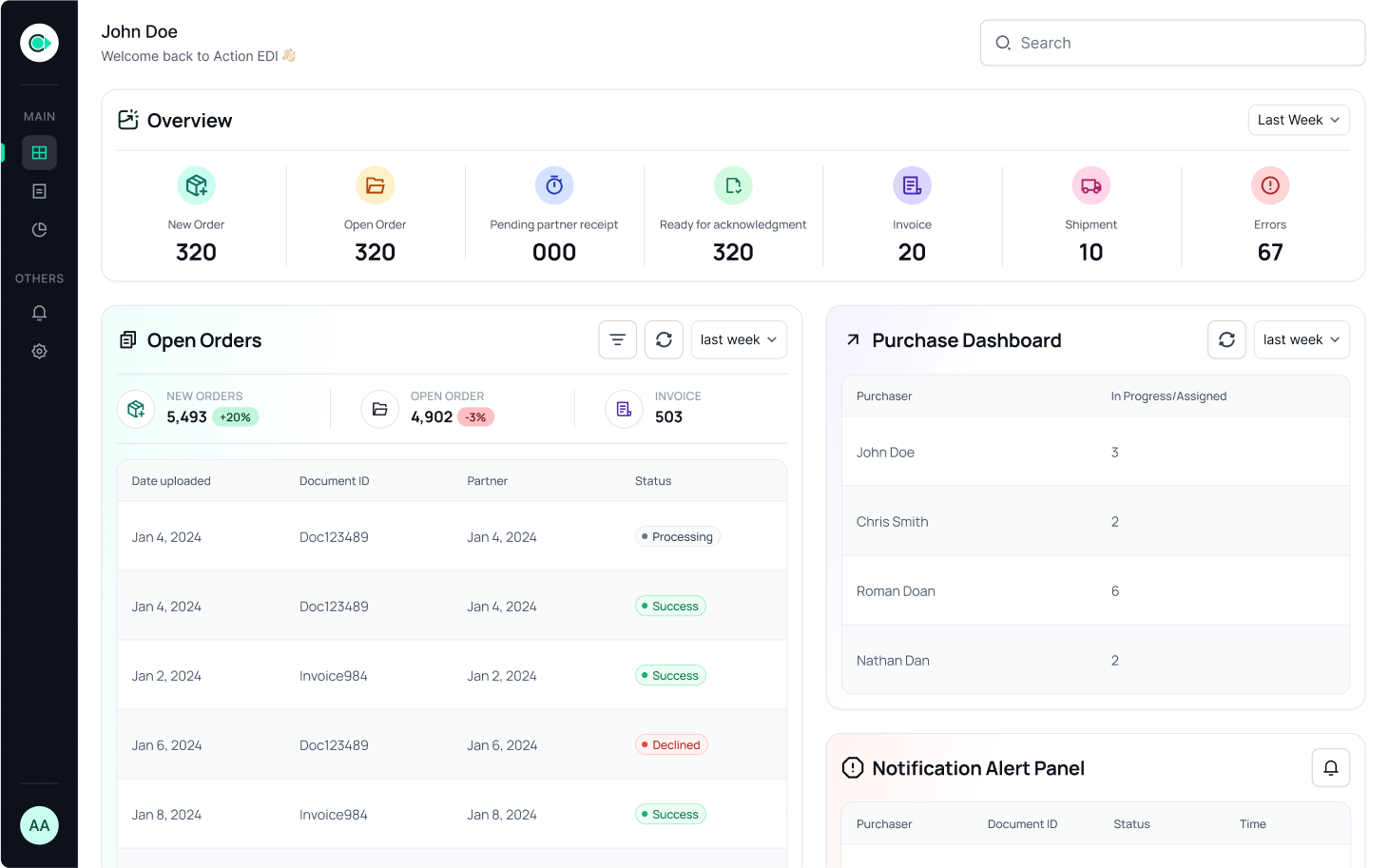Click the Document ID header in Notification panel
This screenshot has width=1389, height=868.
1022,824
